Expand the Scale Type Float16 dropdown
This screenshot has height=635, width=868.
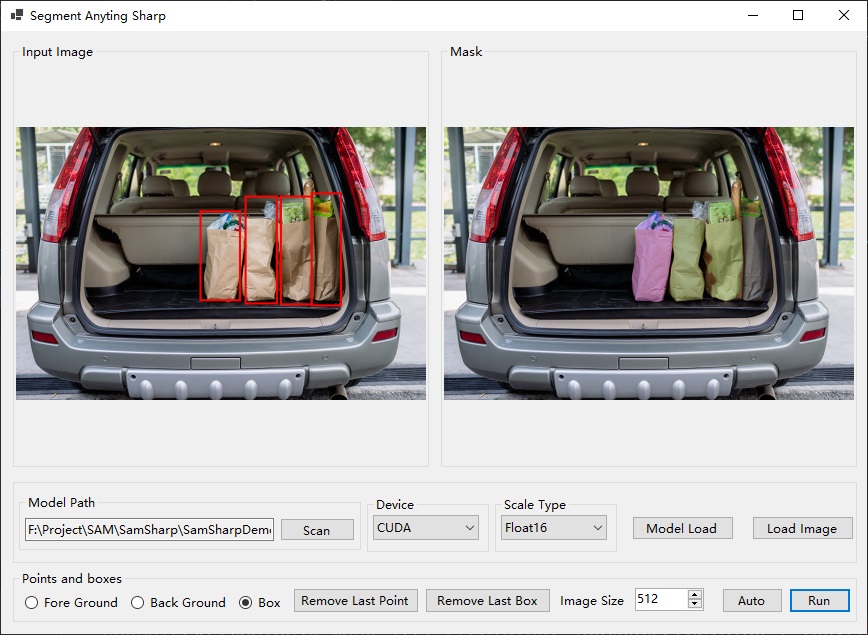coord(554,528)
